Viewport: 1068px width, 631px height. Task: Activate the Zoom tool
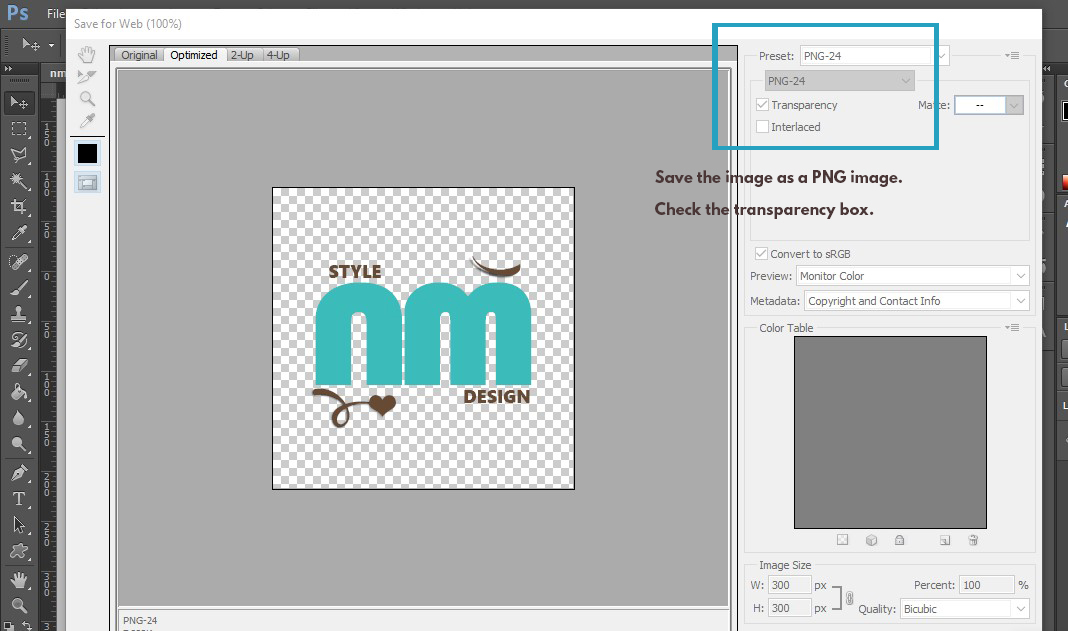pyautogui.click(x=87, y=97)
